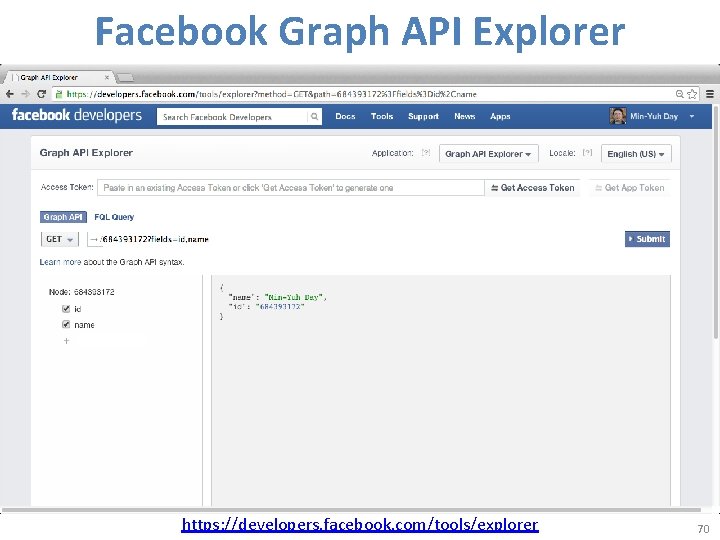
Task: Click the plus icon to add a field
Action: (x=66, y=341)
